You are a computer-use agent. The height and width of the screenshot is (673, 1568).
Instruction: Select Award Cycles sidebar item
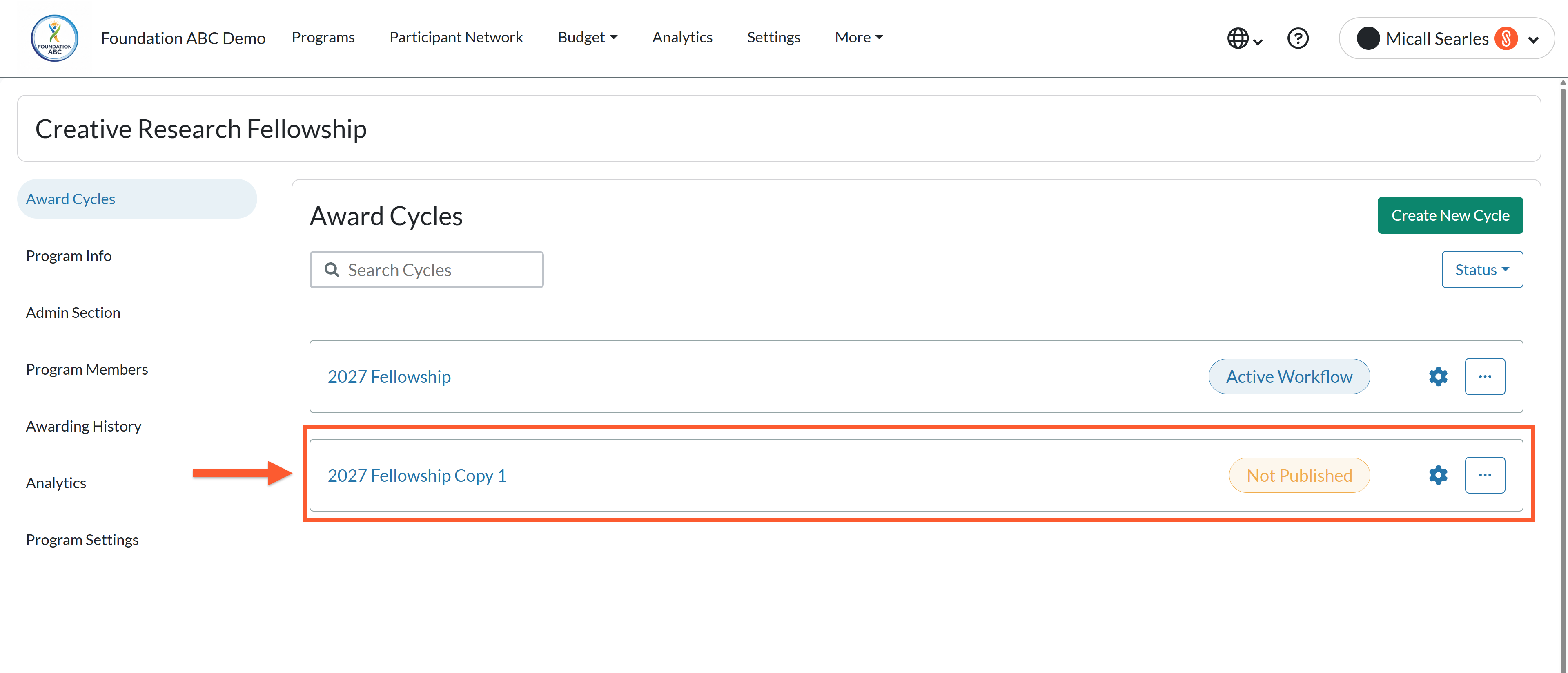tap(137, 199)
